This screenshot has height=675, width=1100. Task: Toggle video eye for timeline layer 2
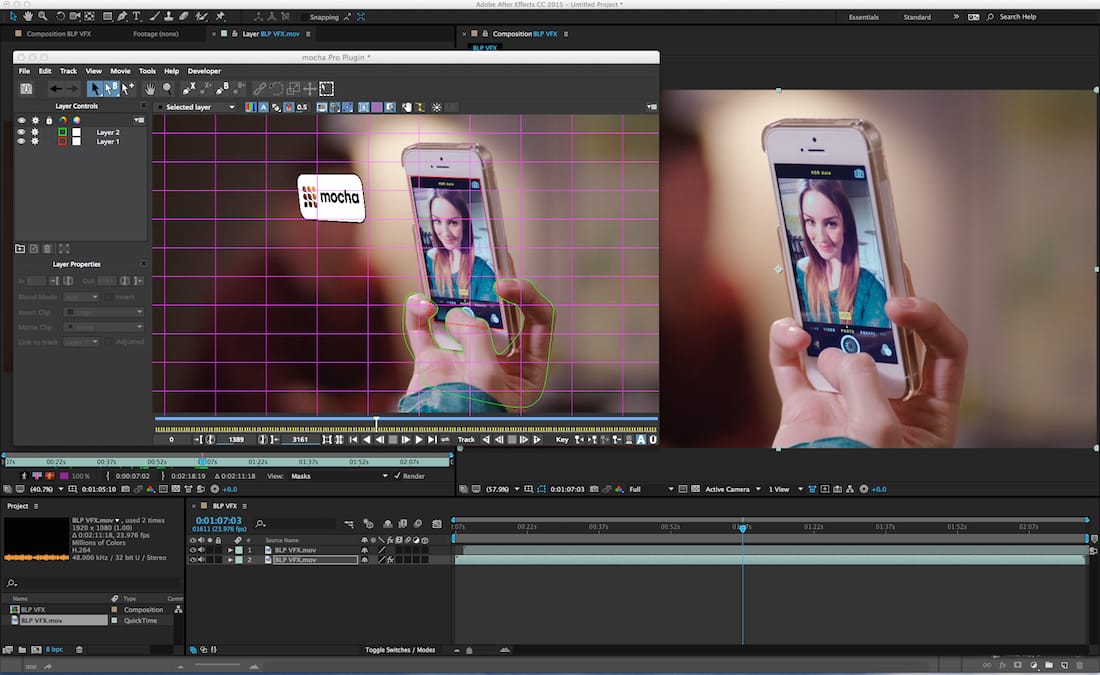pyautogui.click(x=193, y=560)
